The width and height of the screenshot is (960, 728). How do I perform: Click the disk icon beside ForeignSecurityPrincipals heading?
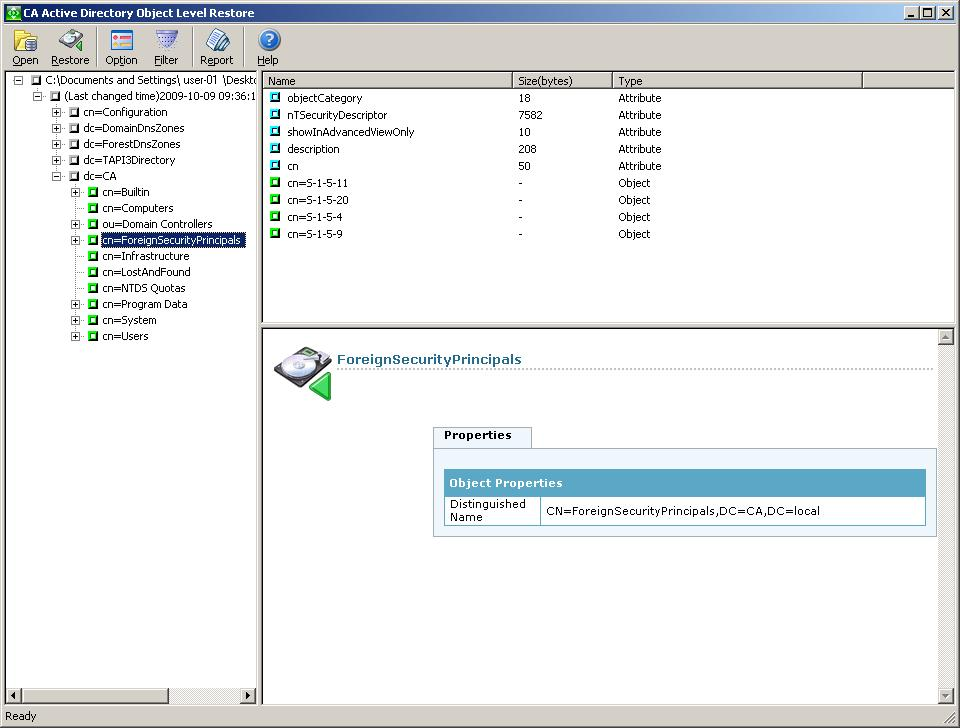click(x=305, y=367)
